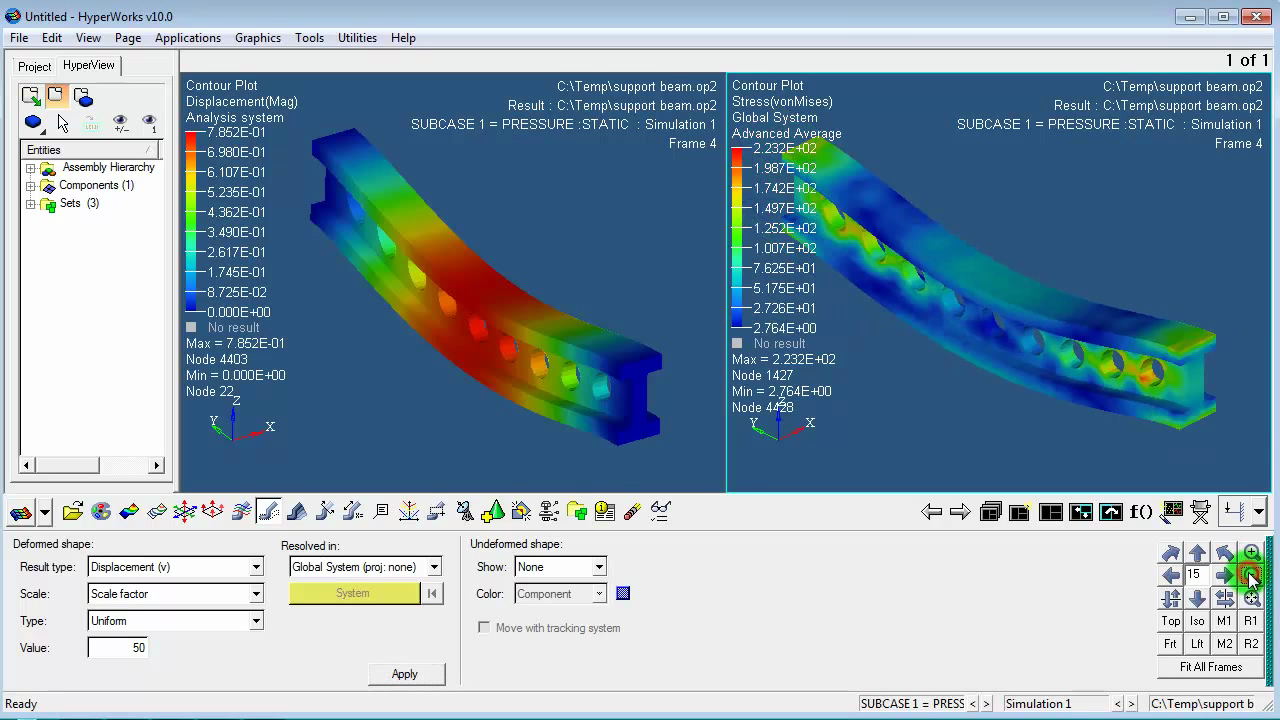Image resolution: width=1280 pixels, height=720 pixels.
Task: Click the Entities column header
Action: [x=90, y=150]
